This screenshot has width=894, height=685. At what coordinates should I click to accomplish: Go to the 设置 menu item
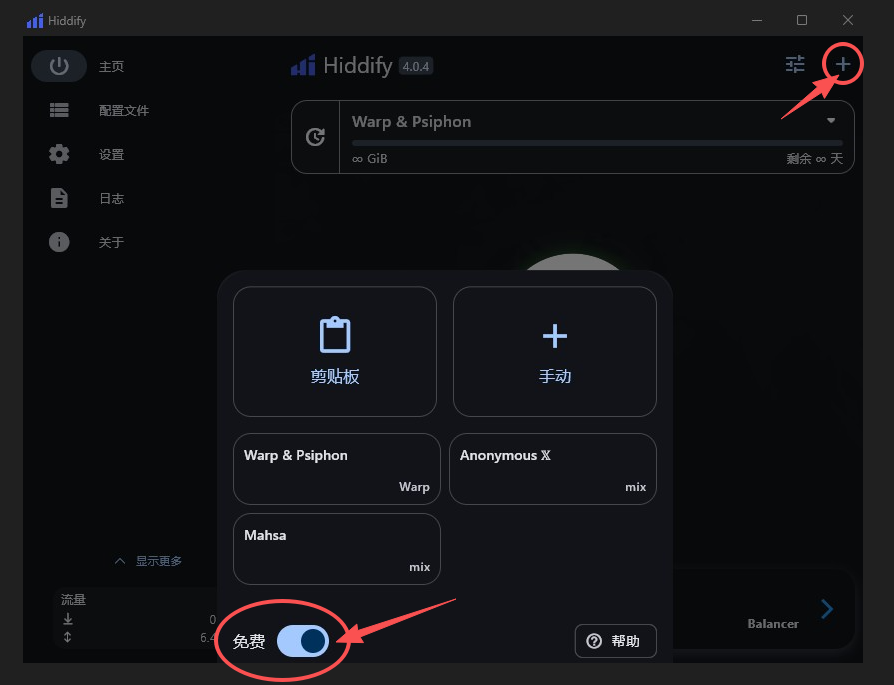[111, 155]
